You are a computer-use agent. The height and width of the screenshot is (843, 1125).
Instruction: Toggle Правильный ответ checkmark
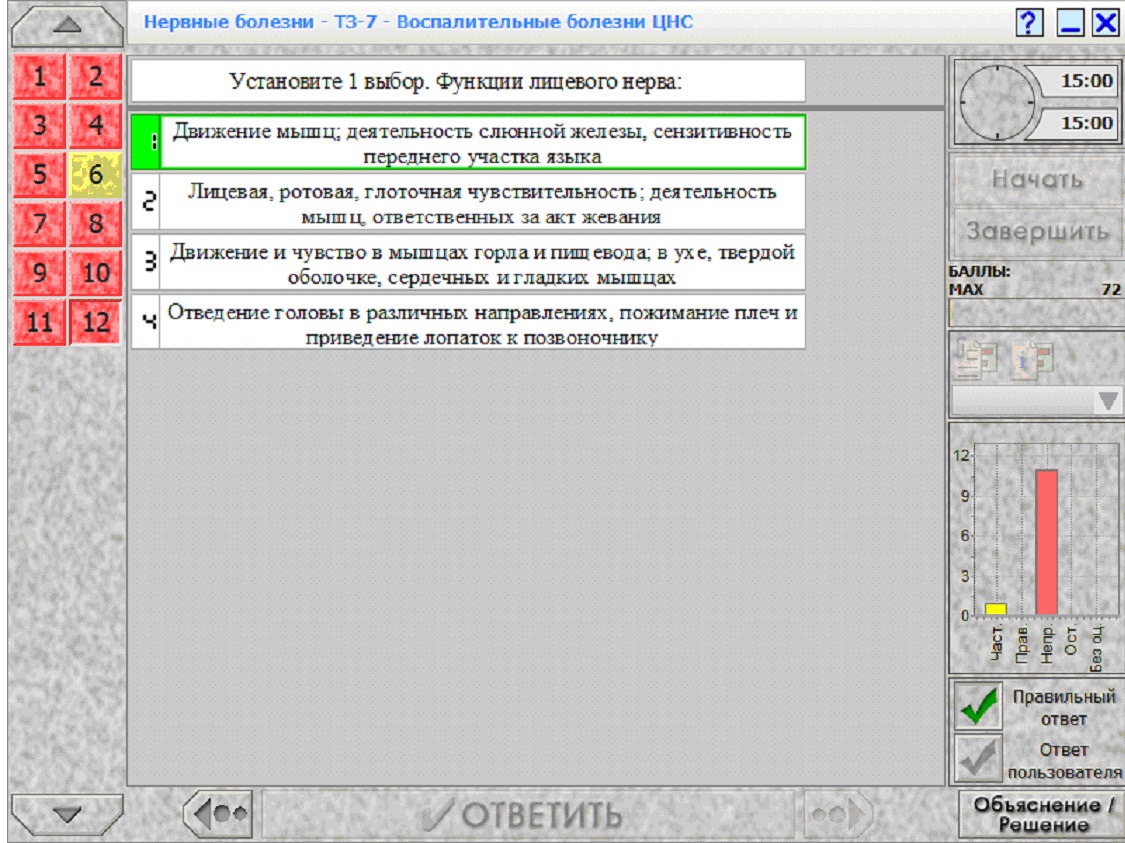(979, 705)
